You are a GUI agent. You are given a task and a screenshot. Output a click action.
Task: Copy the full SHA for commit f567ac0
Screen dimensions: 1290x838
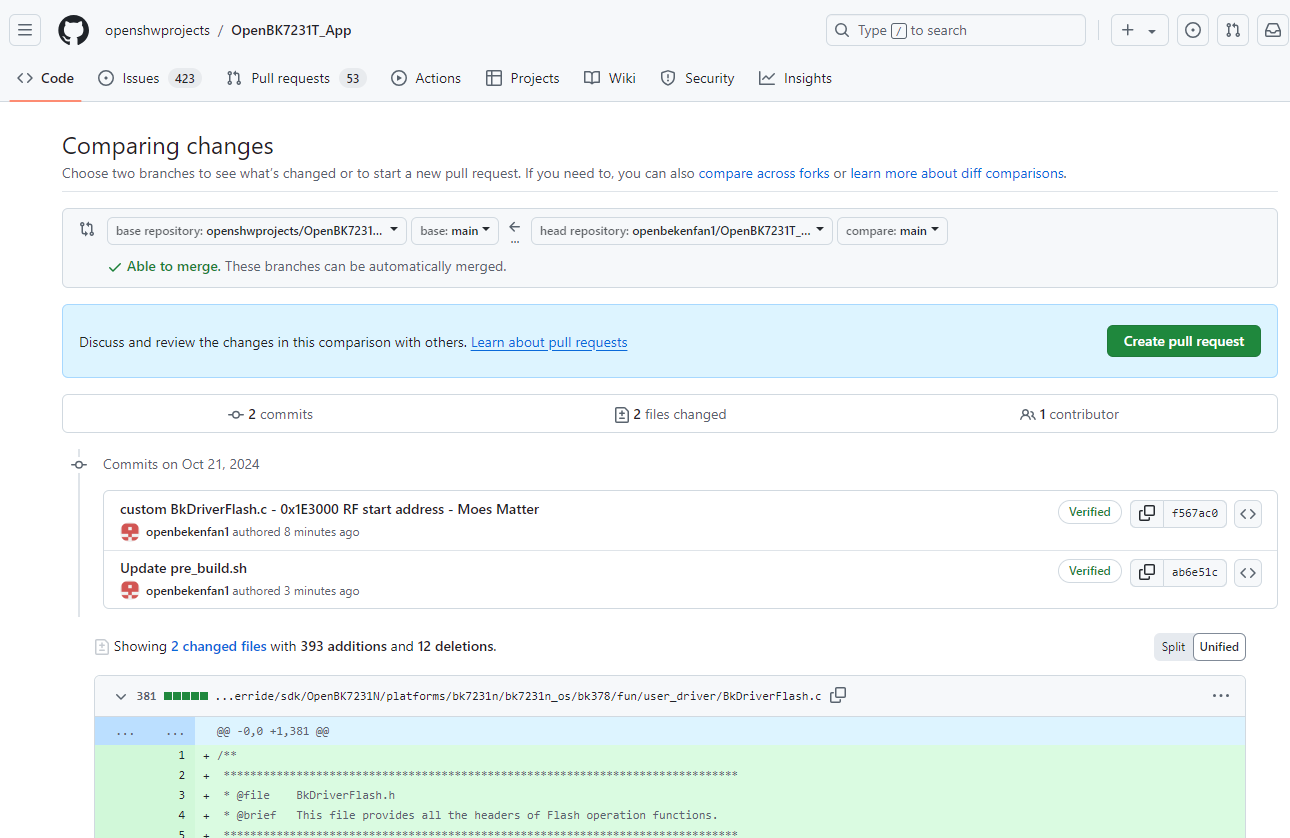pos(1147,513)
